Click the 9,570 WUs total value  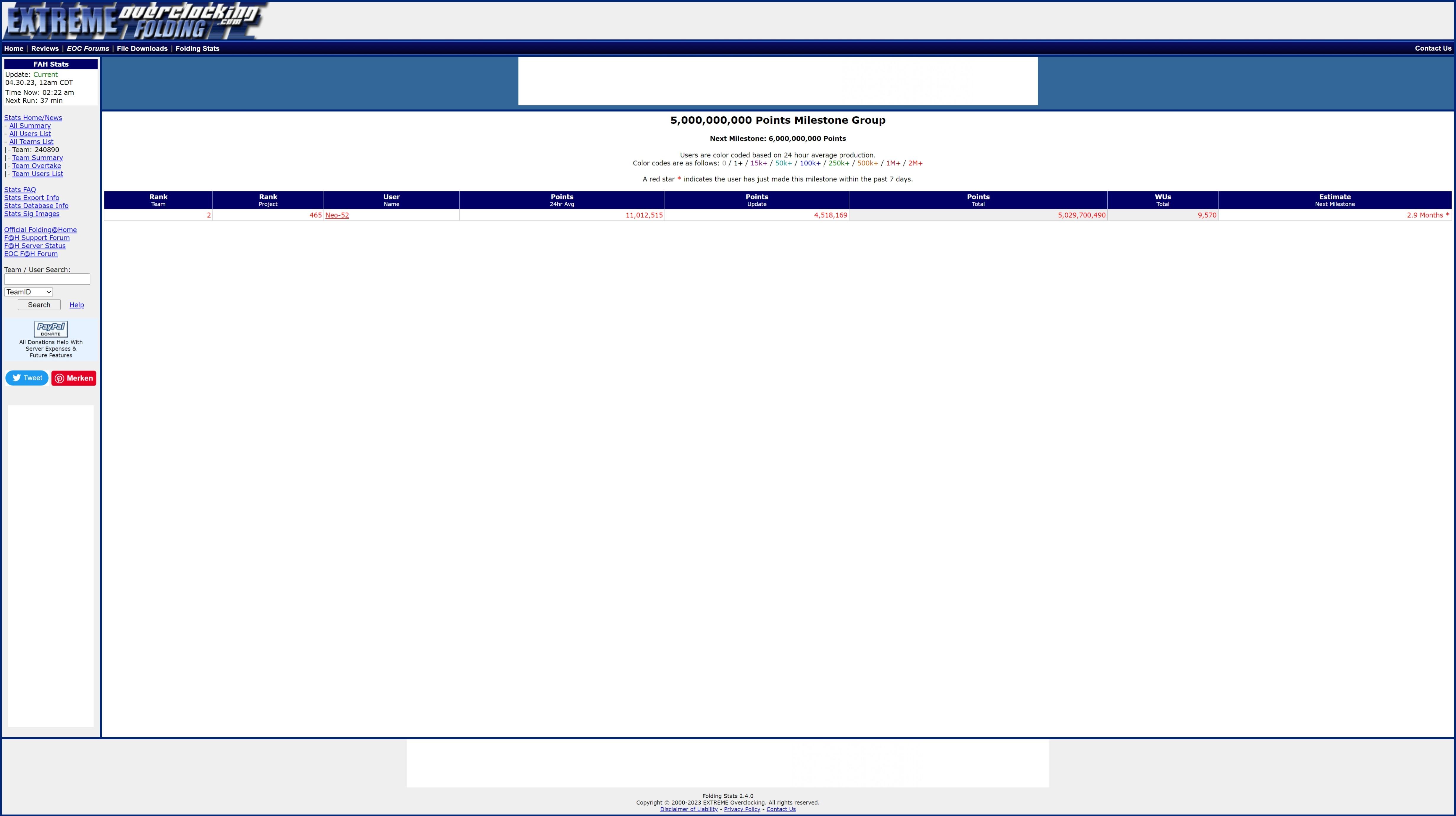tap(1207, 215)
